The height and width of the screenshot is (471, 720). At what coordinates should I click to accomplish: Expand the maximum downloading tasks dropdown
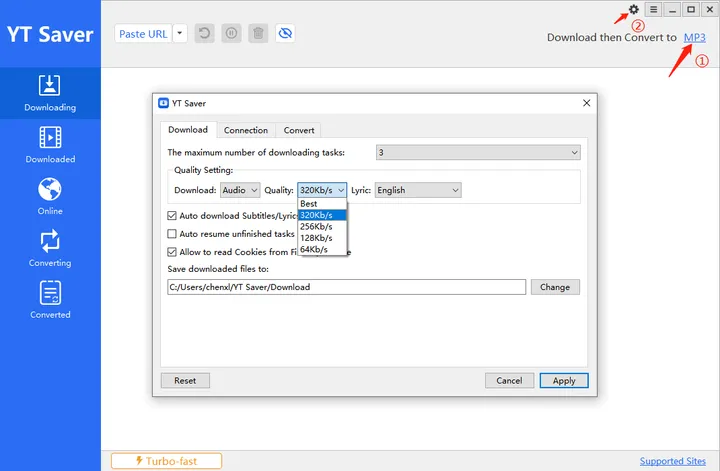coord(478,152)
